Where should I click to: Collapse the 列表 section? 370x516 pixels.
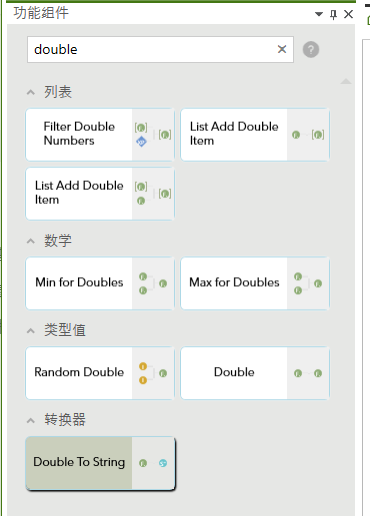click(31, 92)
